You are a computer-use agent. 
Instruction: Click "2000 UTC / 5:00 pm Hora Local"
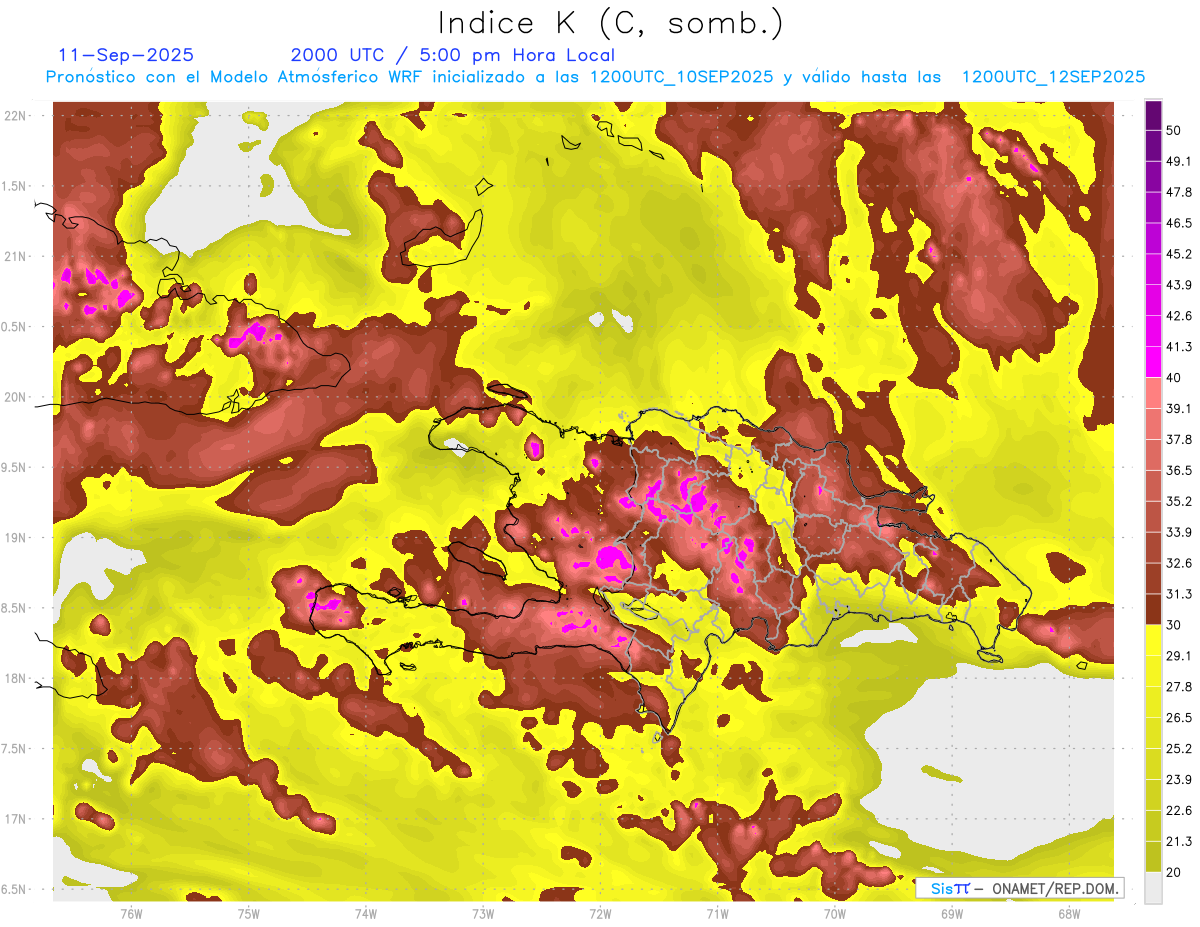click(x=453, y=55)
